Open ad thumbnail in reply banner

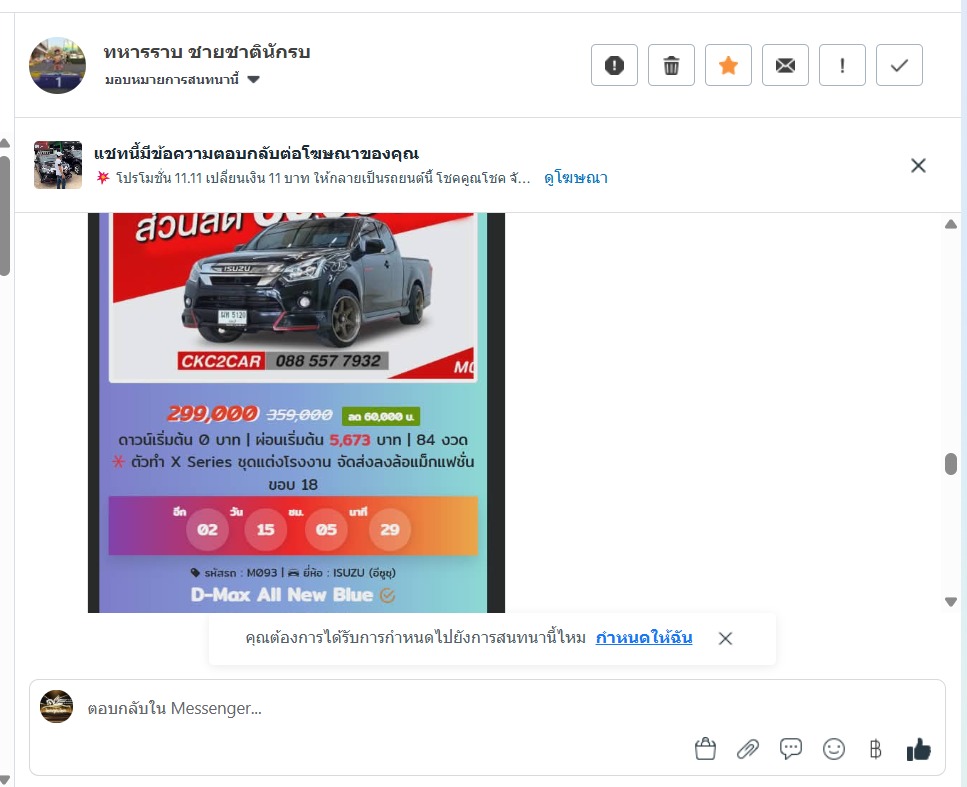coord(58,165)
